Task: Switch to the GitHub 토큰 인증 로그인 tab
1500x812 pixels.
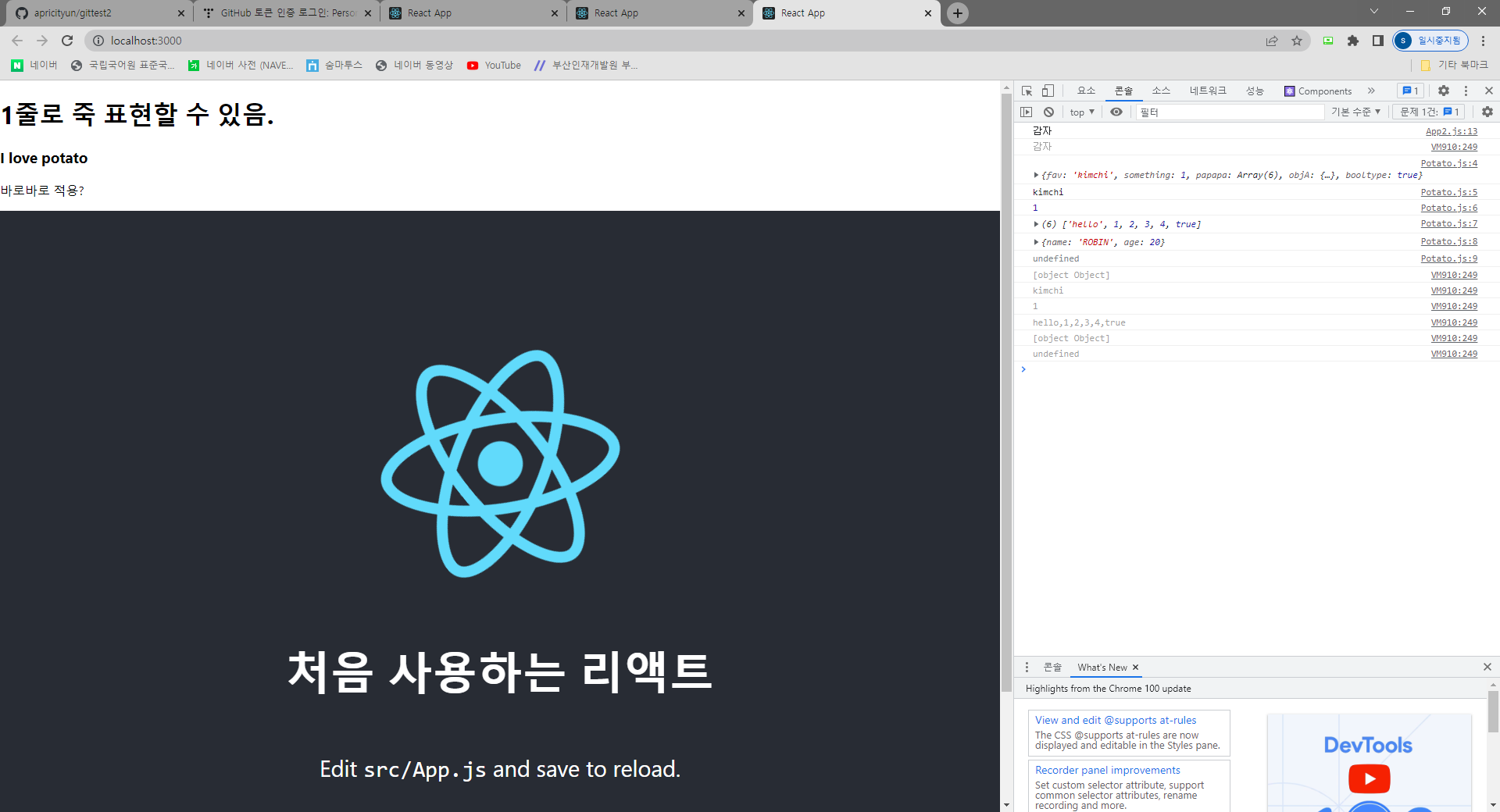Action: [x=287, y=13]
